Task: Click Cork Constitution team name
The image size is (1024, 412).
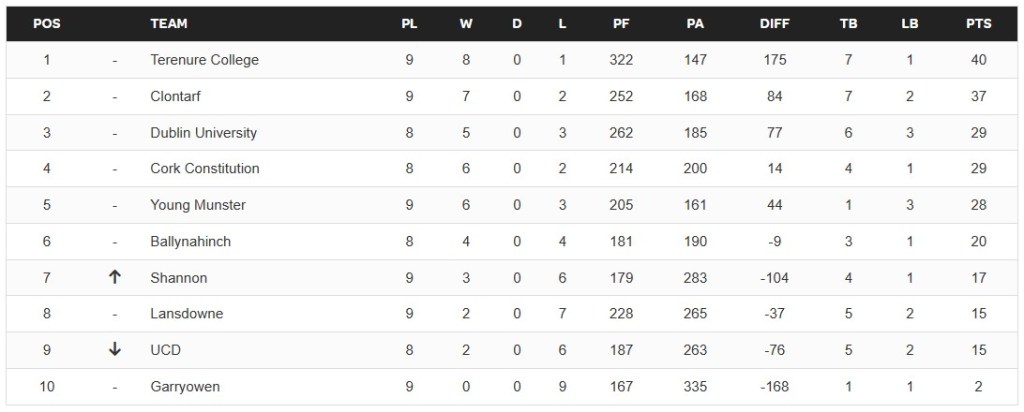Action: point(204,168)
